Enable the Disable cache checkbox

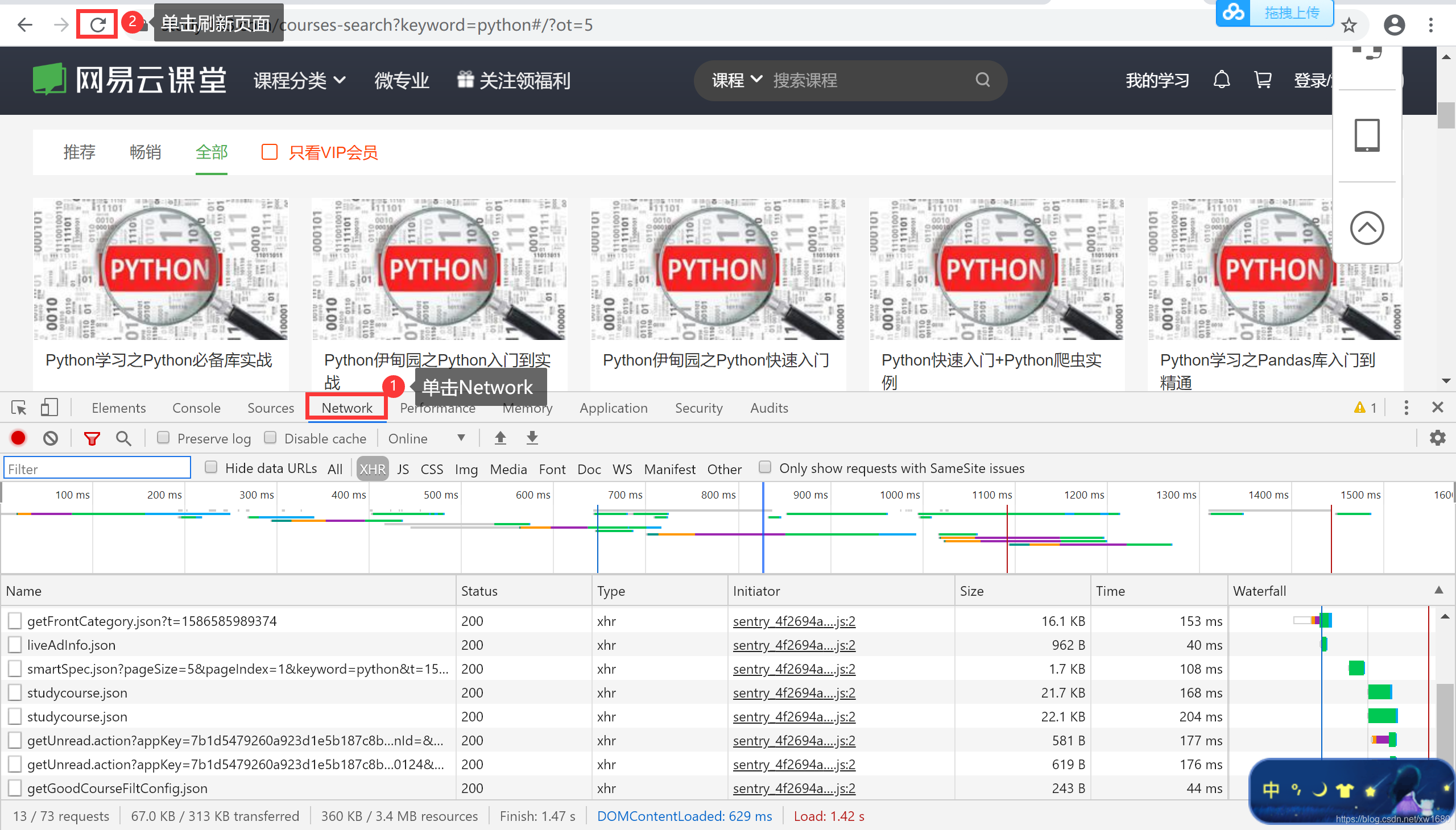[x=270, y=437]
